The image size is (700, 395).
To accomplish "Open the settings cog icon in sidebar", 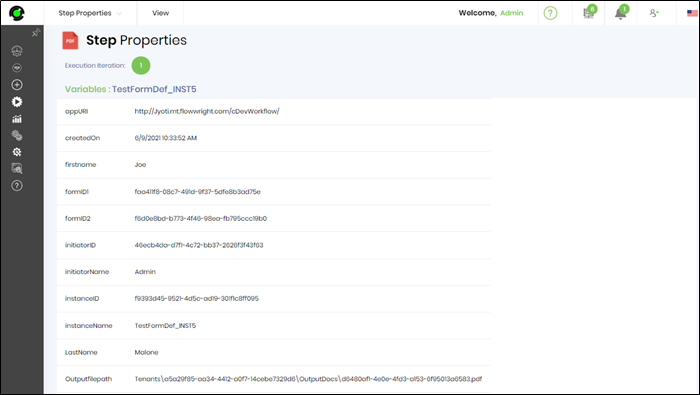I will 17,152.
